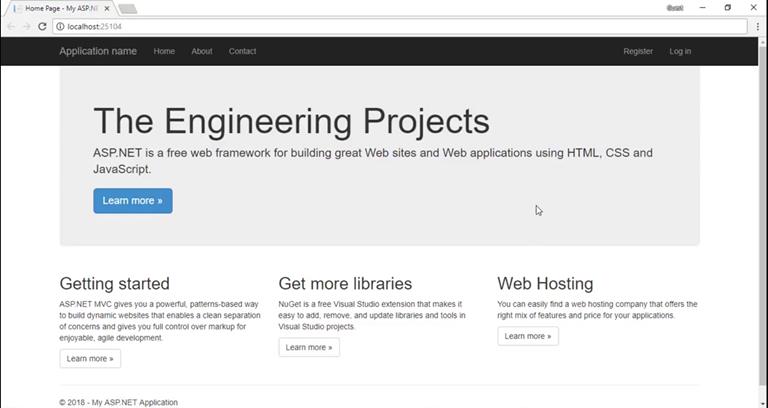Click the browser back arrow
Screen dimensions: 768x408
point(11,26)
